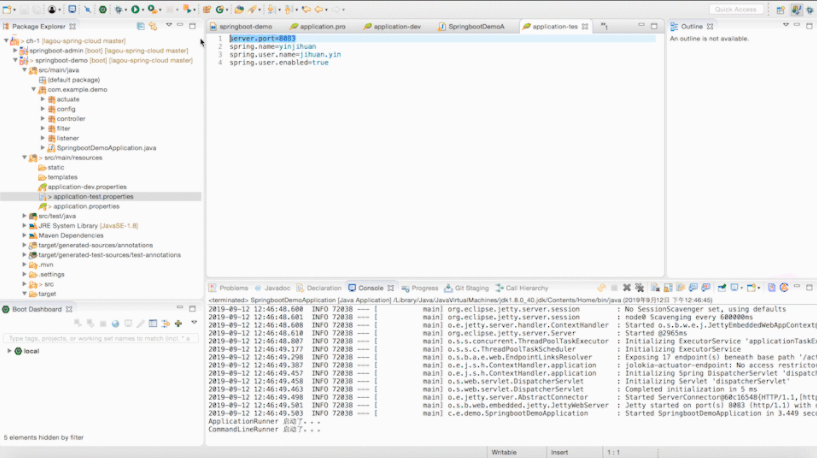Click the Debug bug icon in toolbar
The height and width of the screenshot is (458, 817).
(x=119, y=9)
